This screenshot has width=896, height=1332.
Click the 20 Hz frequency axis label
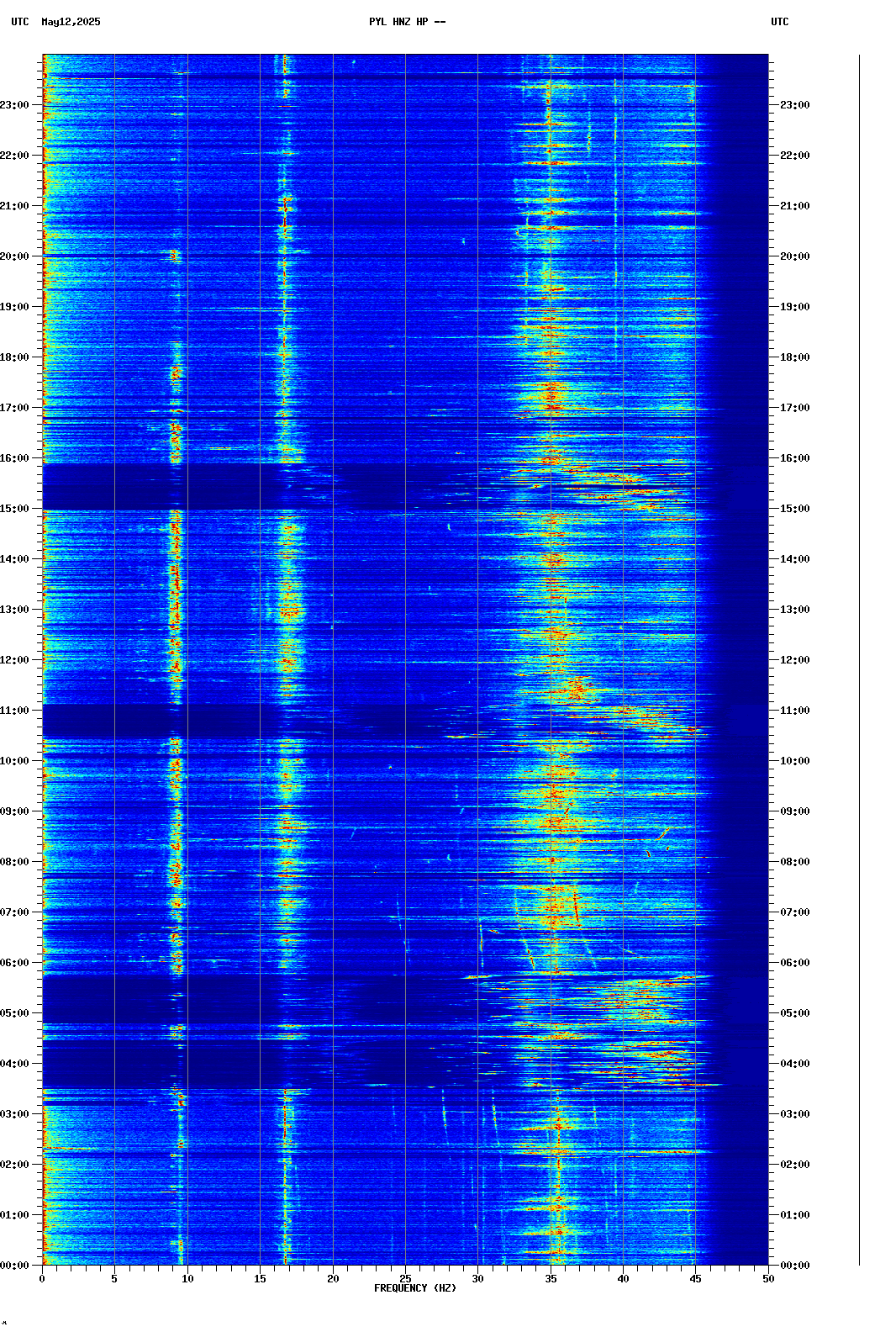pos(333,1279)
